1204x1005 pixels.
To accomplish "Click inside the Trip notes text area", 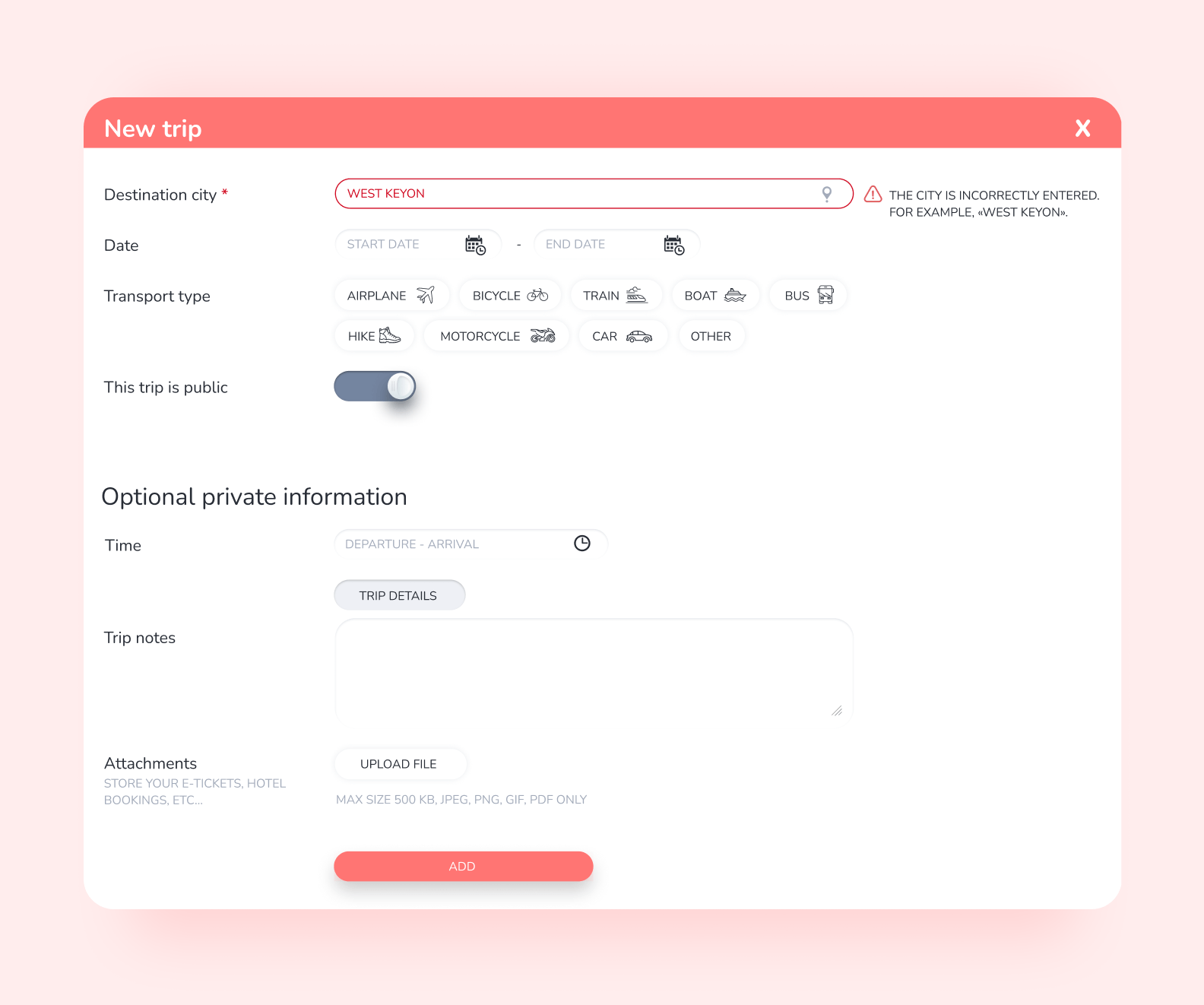I will click(x=593, y=669).
